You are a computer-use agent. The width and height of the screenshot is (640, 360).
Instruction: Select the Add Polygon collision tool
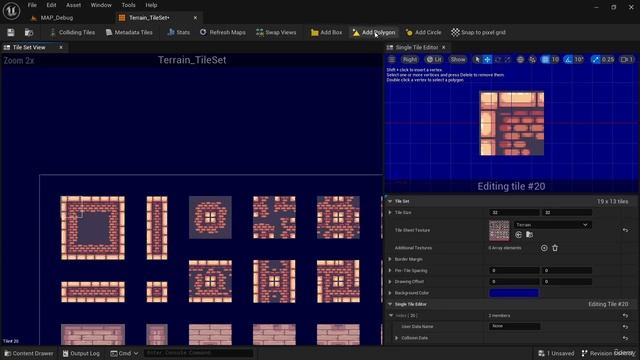[x=374, y=32]
